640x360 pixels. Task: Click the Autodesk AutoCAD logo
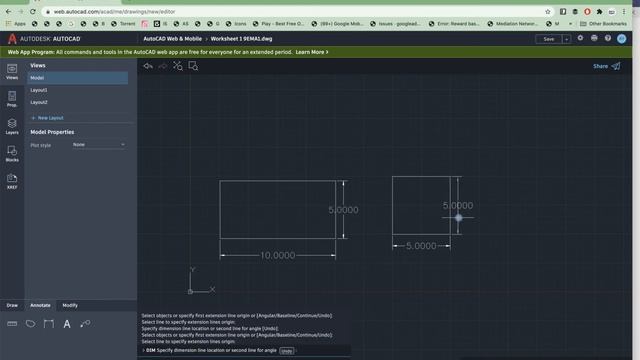44,39
